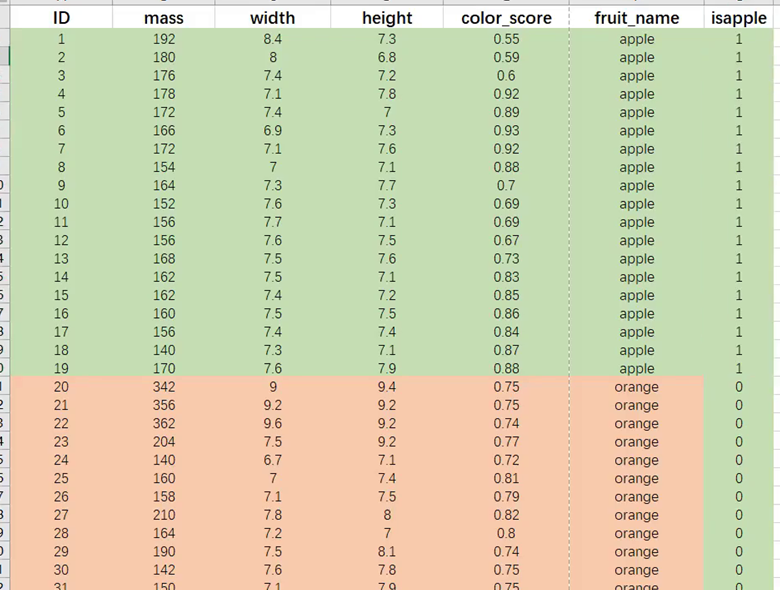780x590 pixels.
Task: Click color_score 0.83 in ID 14 row
Action: [x=506, y=277]
